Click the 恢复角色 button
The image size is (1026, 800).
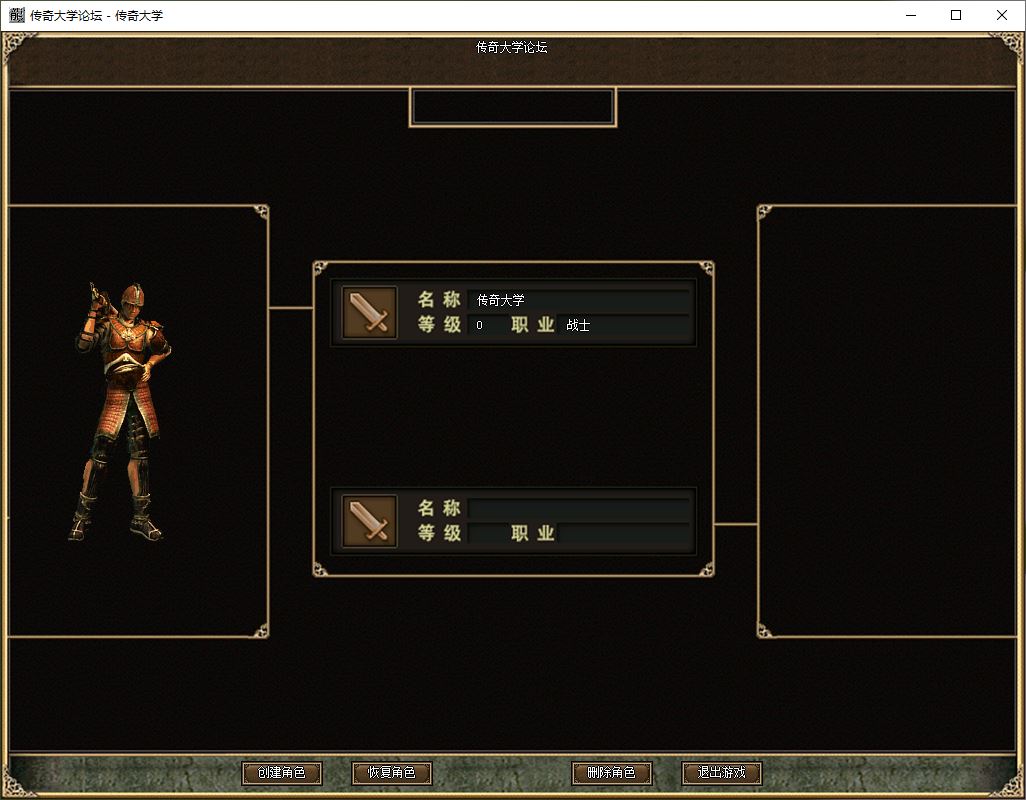[x=392, y=773]
